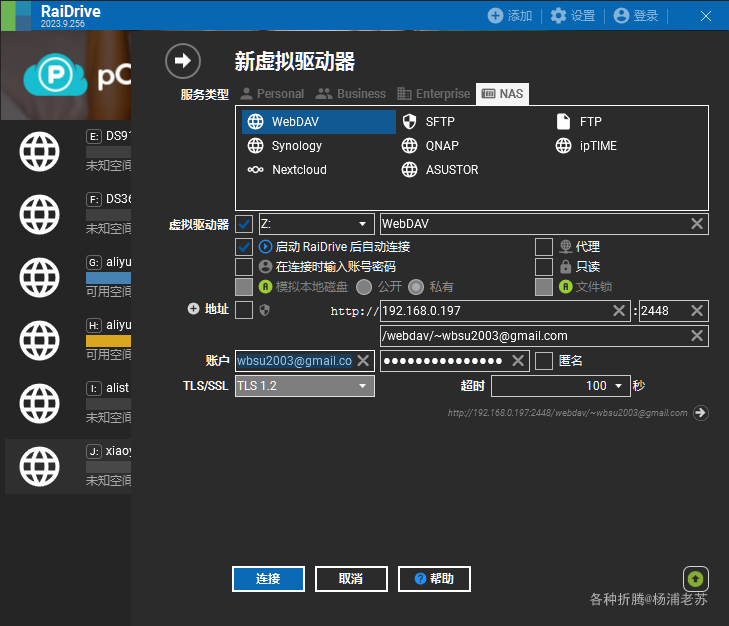Select QNAP service type

click(430, 146)
